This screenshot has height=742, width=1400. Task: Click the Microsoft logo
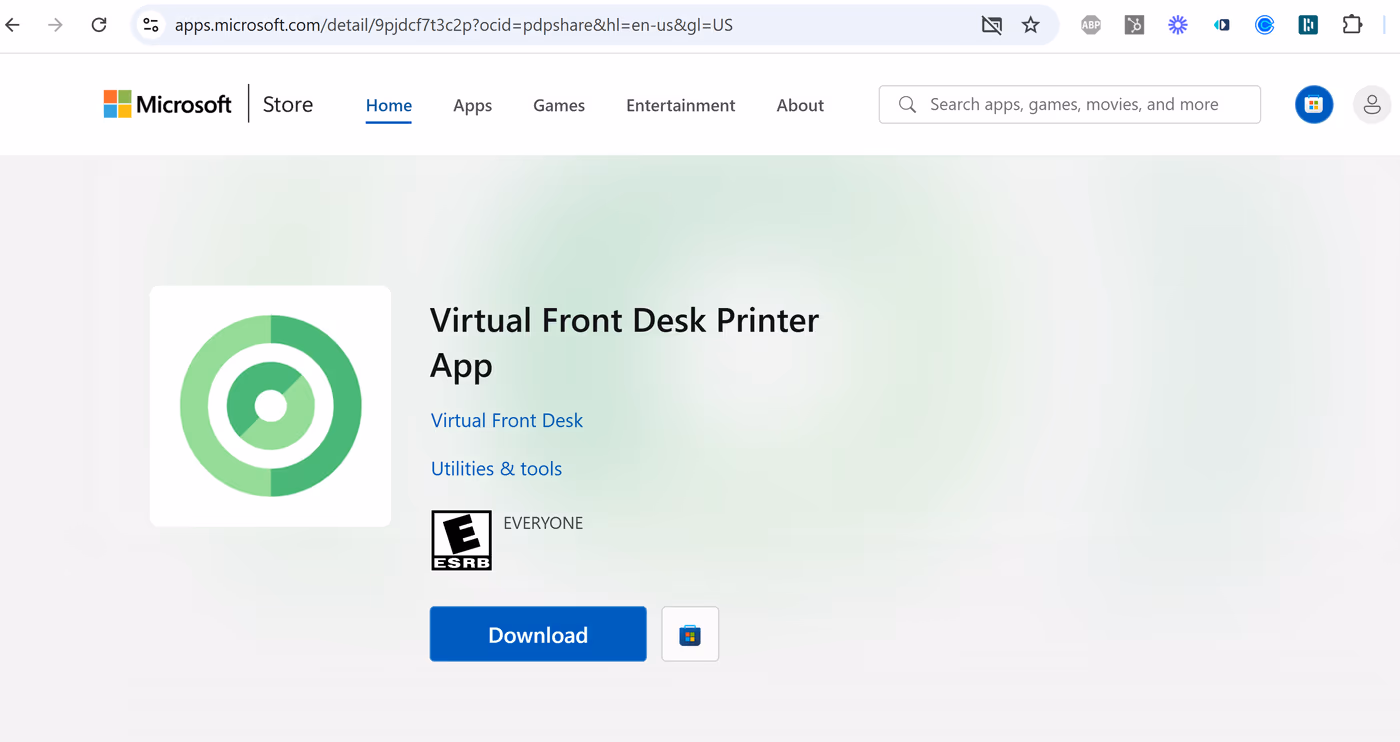pos(167,104)
